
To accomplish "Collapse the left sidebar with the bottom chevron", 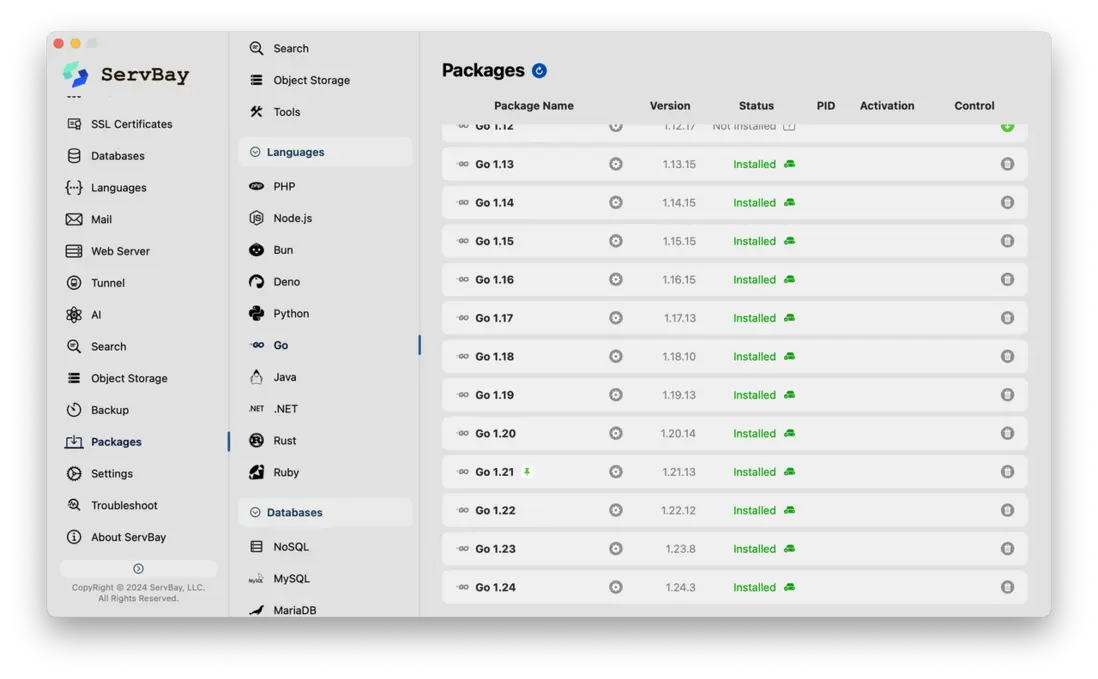I will (x=138, y=569).
